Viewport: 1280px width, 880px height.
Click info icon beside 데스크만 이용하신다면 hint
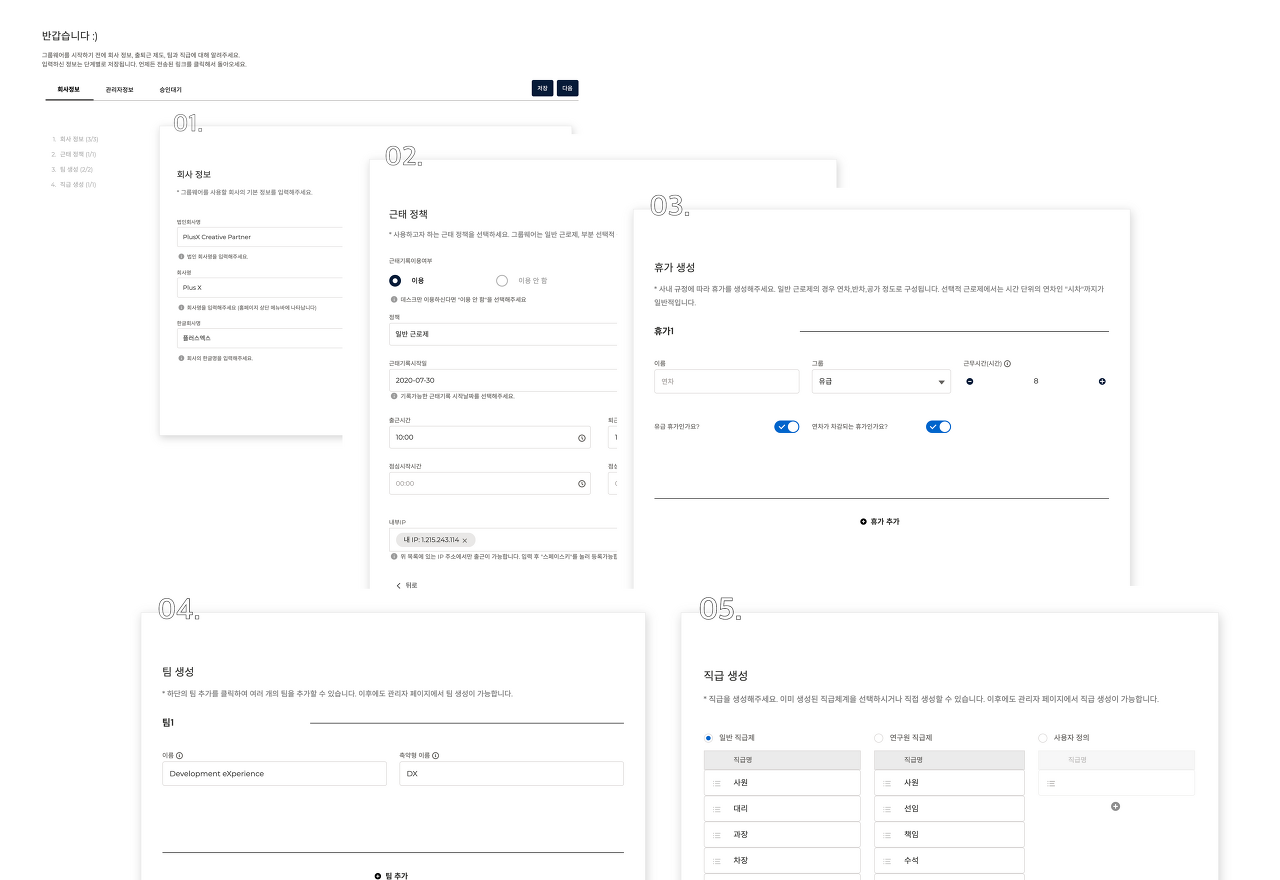(393, 299)
